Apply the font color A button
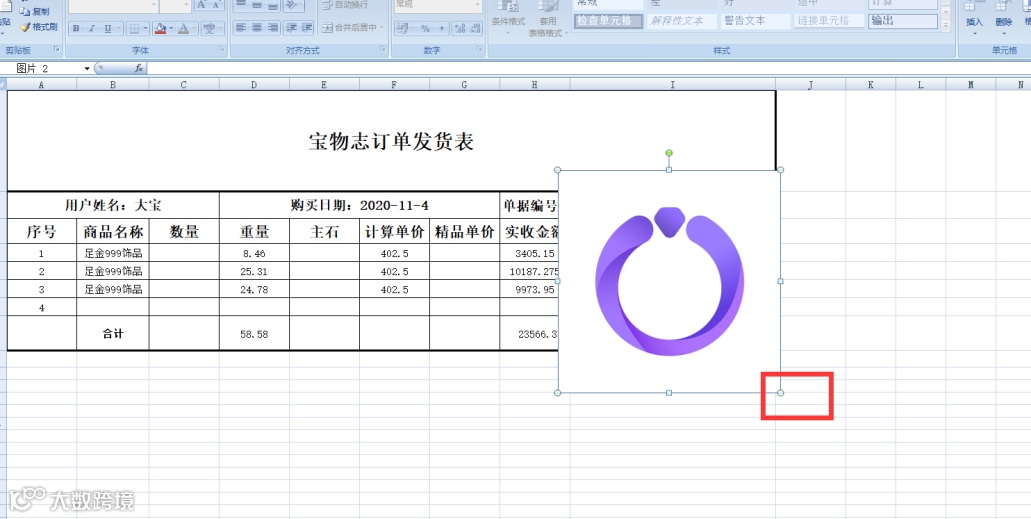Viewport: 1031px width, 519px height. [183, 29]
